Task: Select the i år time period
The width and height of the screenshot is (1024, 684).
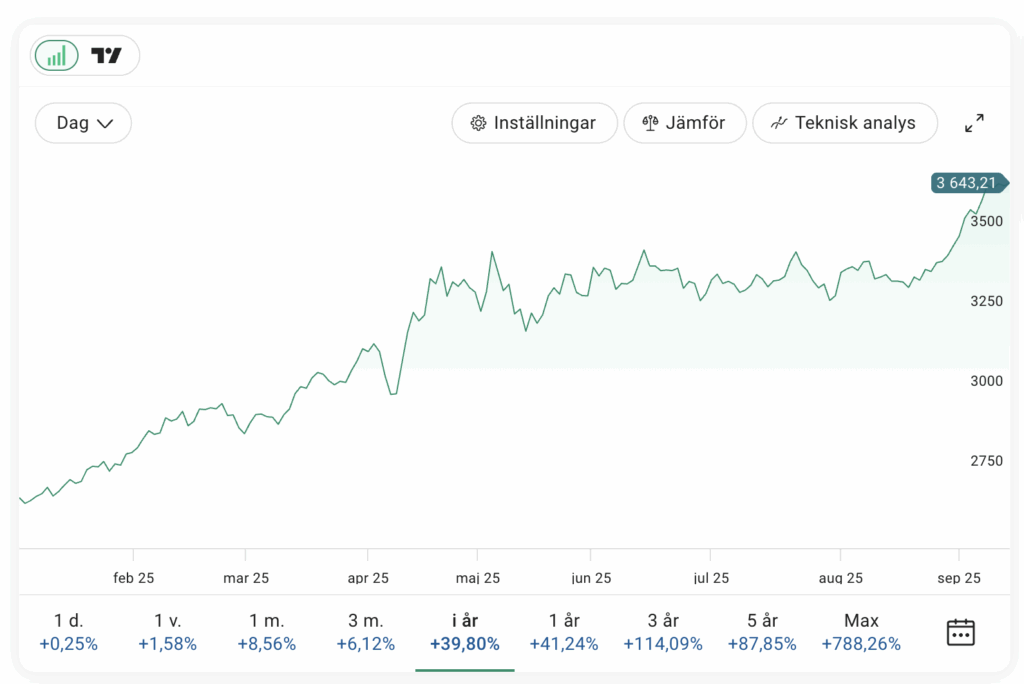Action: 464,632
